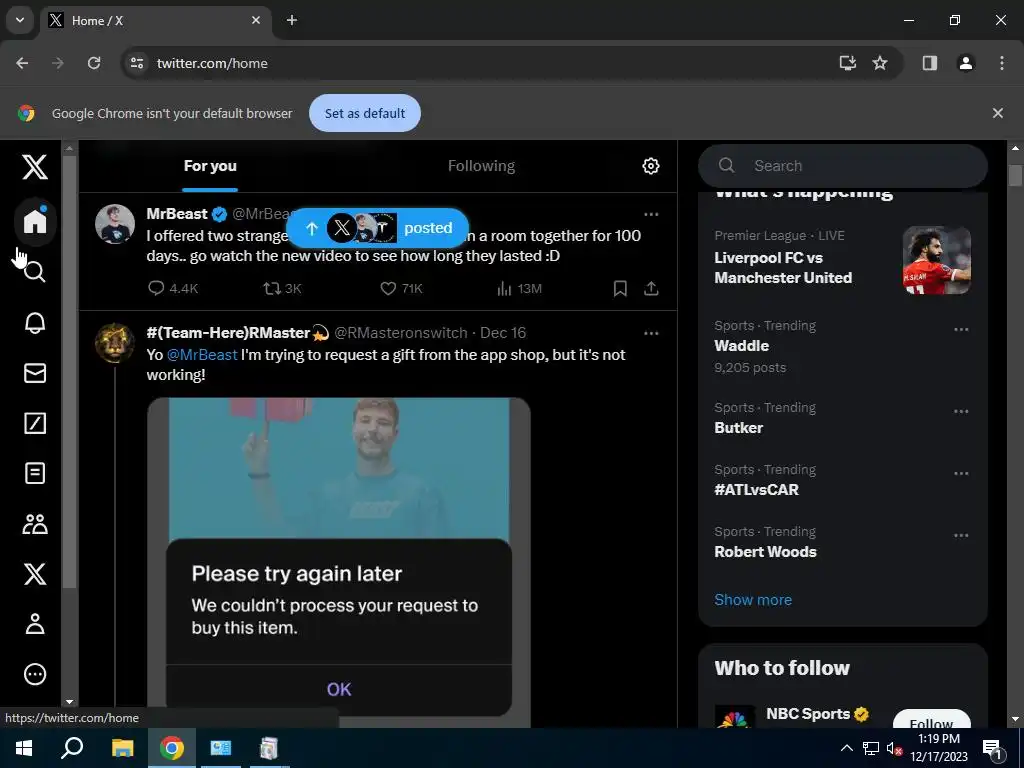Open Messages envelope icon in sidebar
Viewport: 1024px width, 768px height.
click(35, 373)
